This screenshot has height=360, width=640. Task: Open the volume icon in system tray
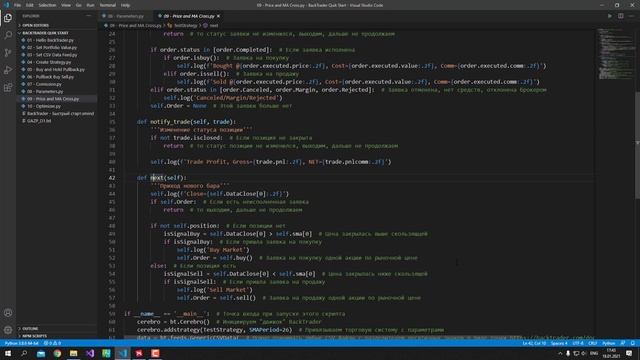point(584,353)
